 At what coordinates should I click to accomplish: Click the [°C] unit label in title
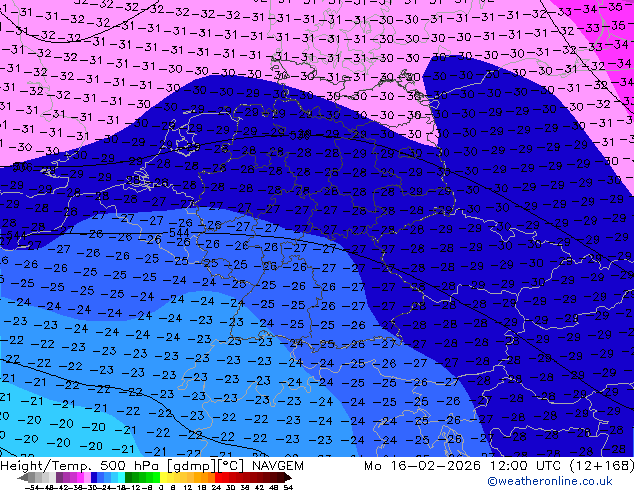[231, 466]
